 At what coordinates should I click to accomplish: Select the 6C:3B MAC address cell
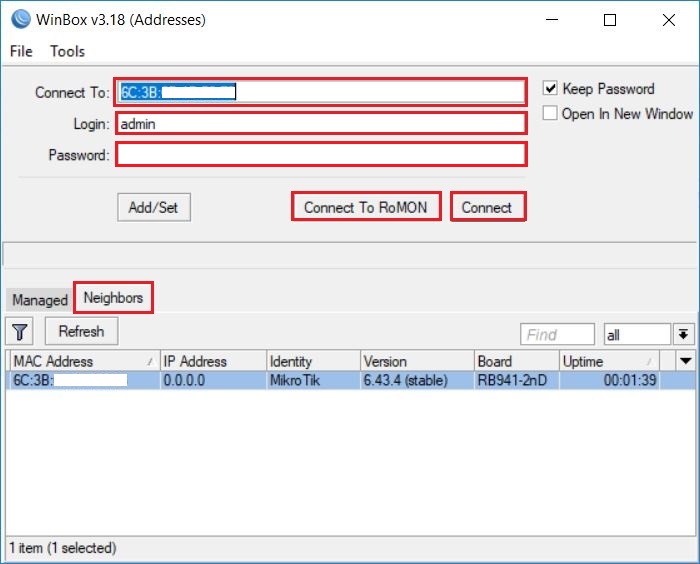83,380
